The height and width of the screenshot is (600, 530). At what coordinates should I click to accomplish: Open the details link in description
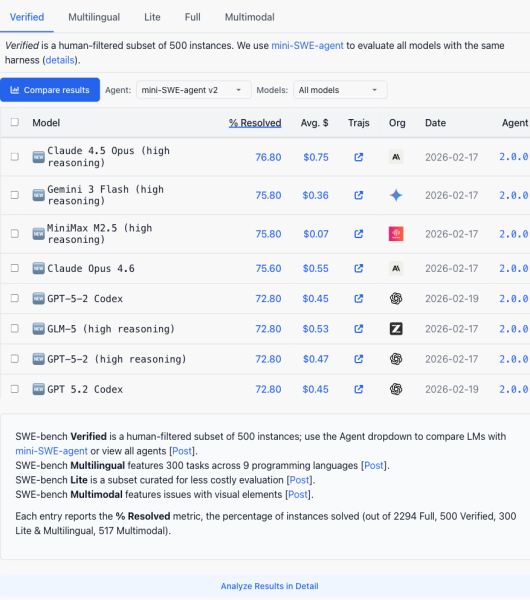point(60,60)
